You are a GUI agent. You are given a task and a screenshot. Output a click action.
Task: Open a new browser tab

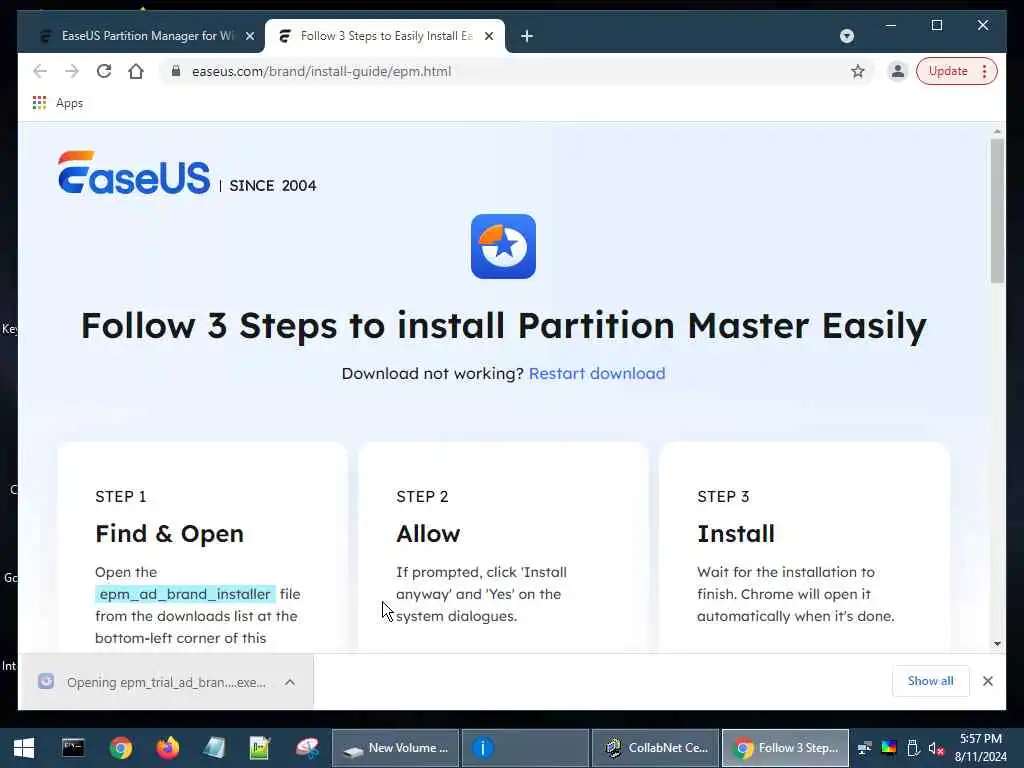(x=527, y=36)
